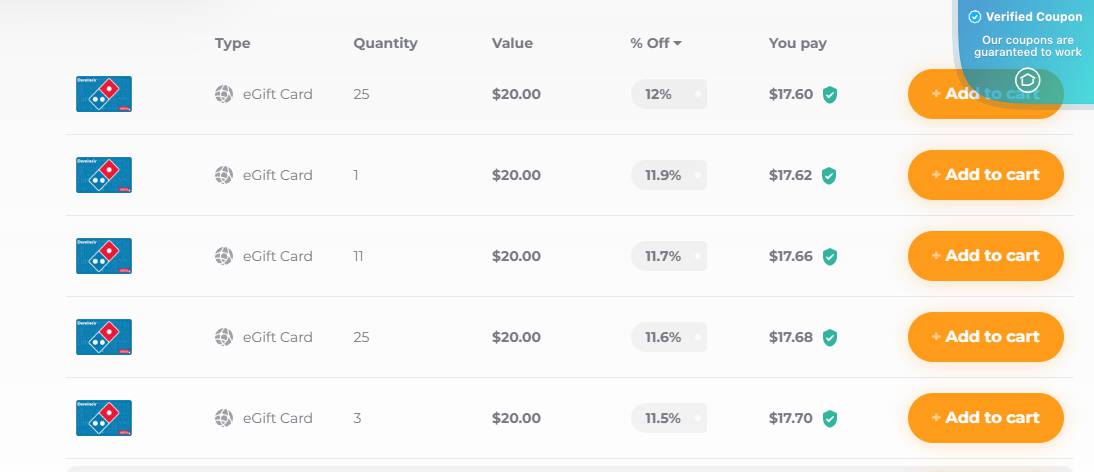Click the eGift globe icon in the $17.62 row
1094x472 pixels.
pyautogui.click(x=224, y=175)
